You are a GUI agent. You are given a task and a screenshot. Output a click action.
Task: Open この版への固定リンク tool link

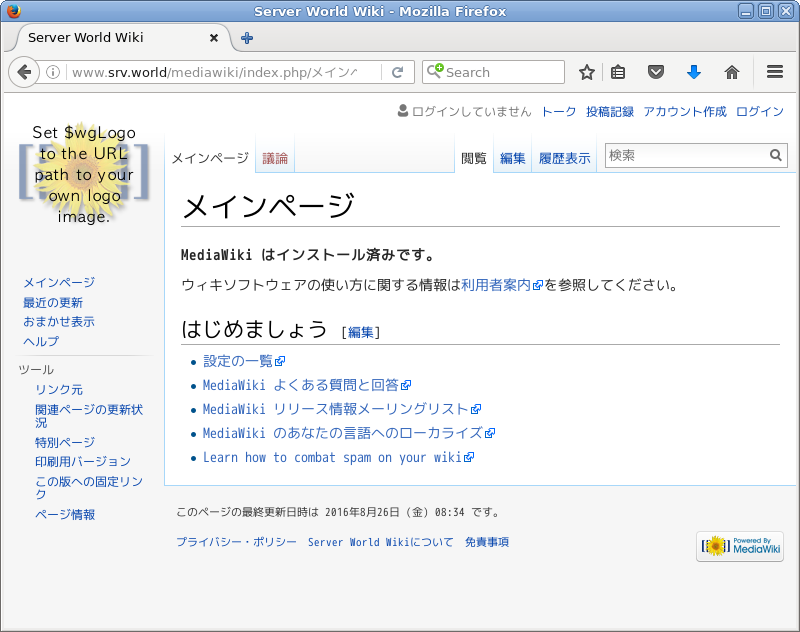[89, 487]
